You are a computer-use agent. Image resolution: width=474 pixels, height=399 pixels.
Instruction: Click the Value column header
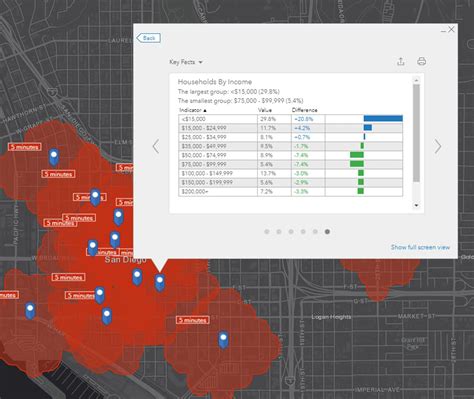265,110
